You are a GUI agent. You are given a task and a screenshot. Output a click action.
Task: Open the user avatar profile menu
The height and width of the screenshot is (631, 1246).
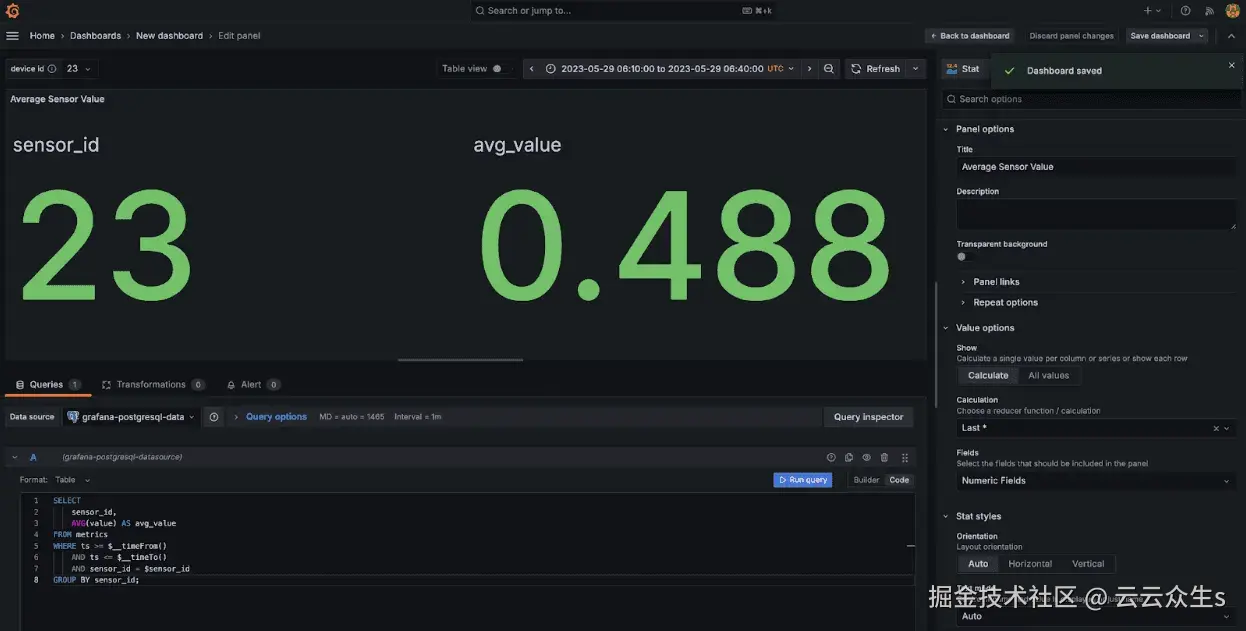tap(1232, 11)
